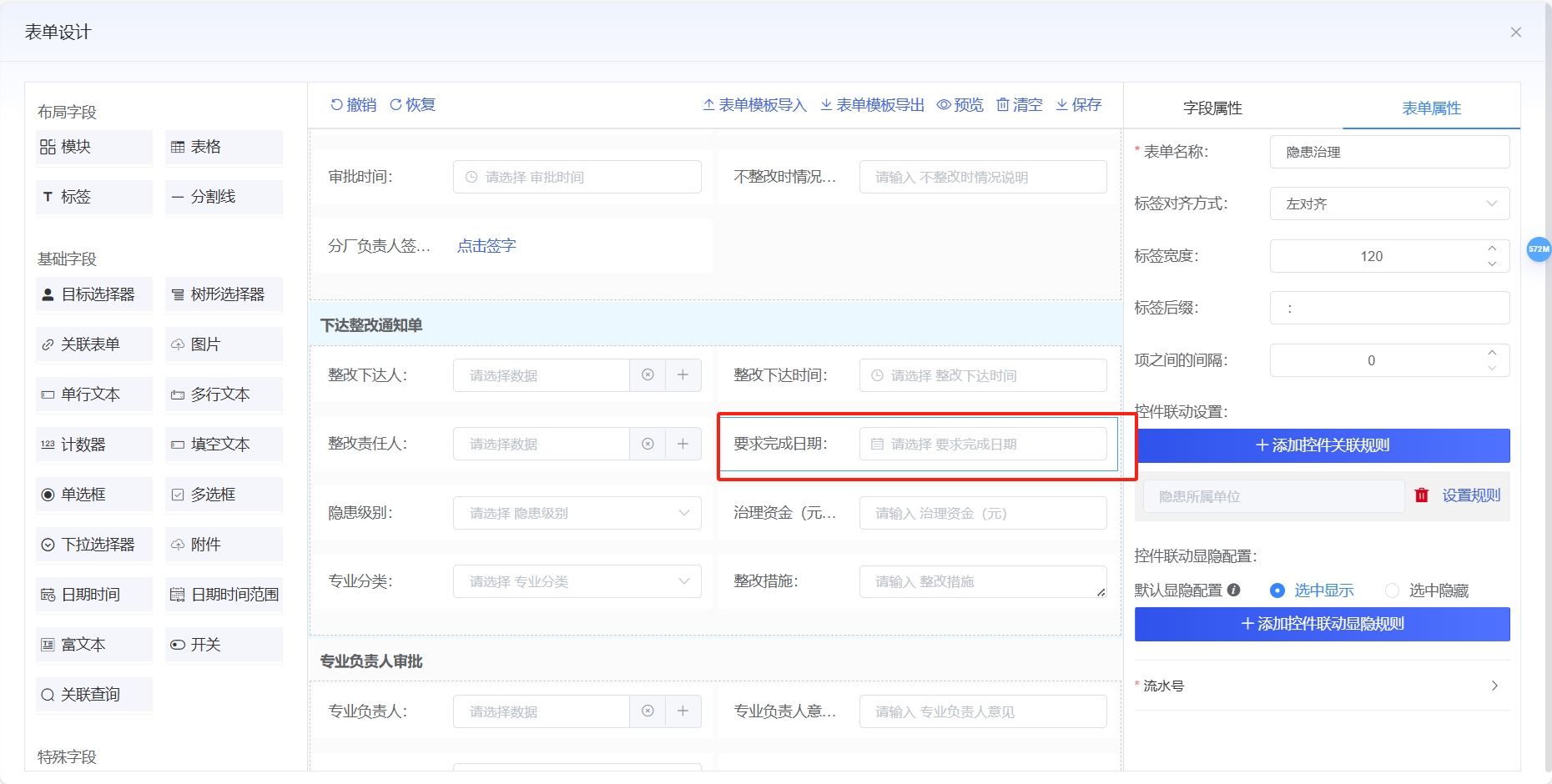Viewport: 1552px width, 784px height.
Task: Open the 标签对齐方式 dropdown
Action: click(1390, 204)
